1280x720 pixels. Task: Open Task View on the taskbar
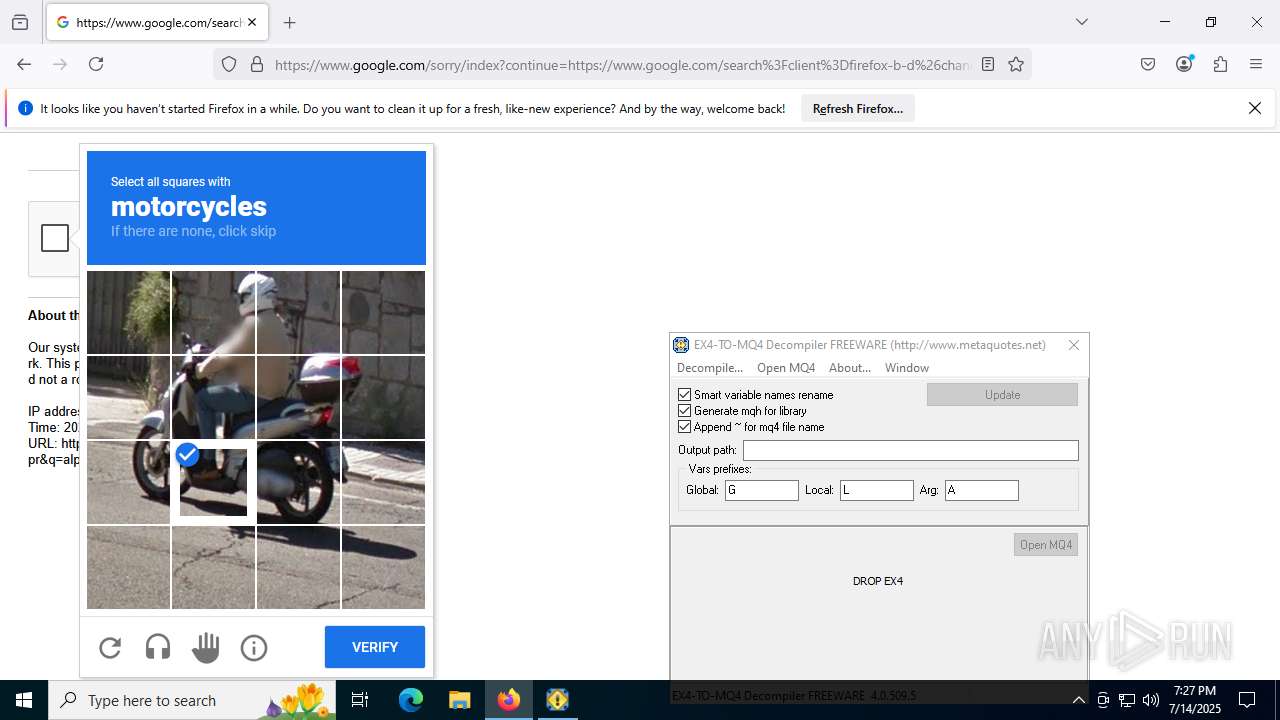pyautogui.click(x=361, y=700)
